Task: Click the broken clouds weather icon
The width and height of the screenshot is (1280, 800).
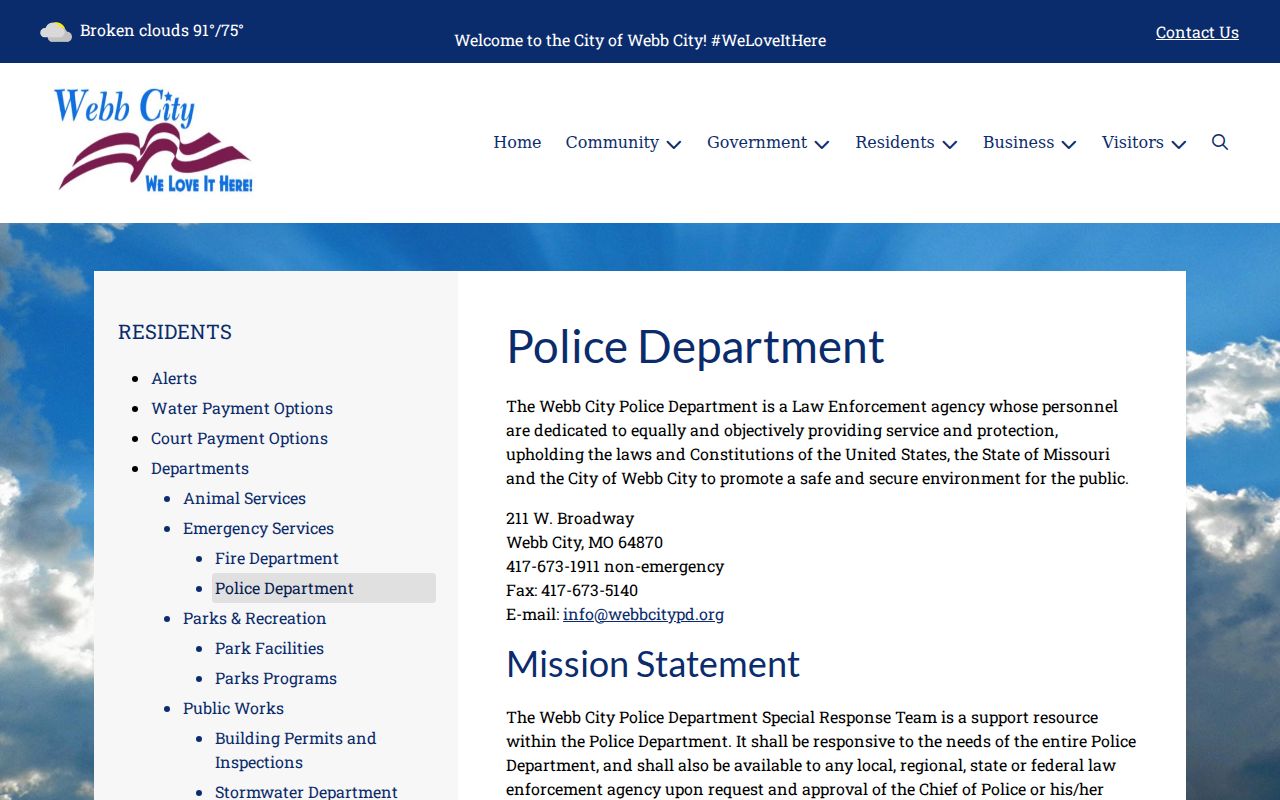Action: (56, 31)
